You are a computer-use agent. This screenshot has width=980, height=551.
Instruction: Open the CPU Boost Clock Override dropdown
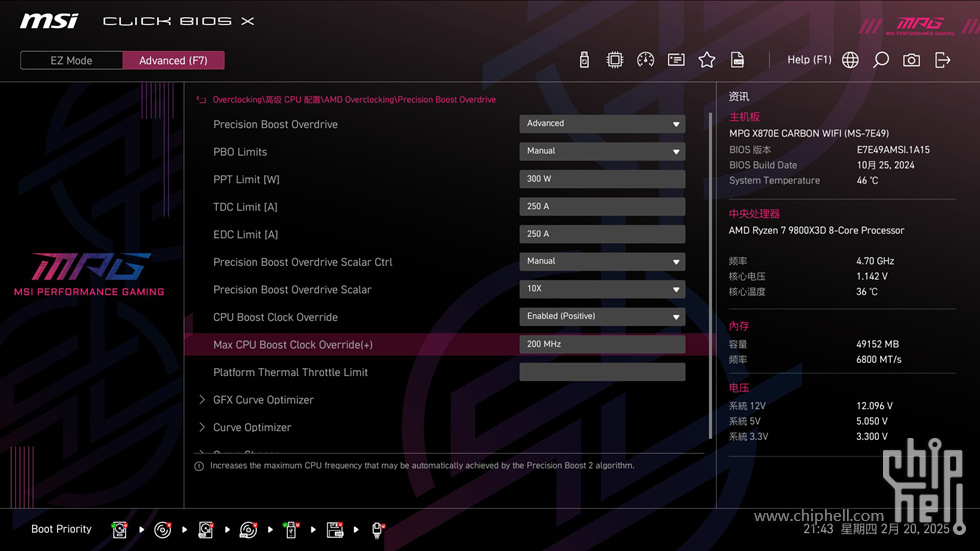coord(602,316)
